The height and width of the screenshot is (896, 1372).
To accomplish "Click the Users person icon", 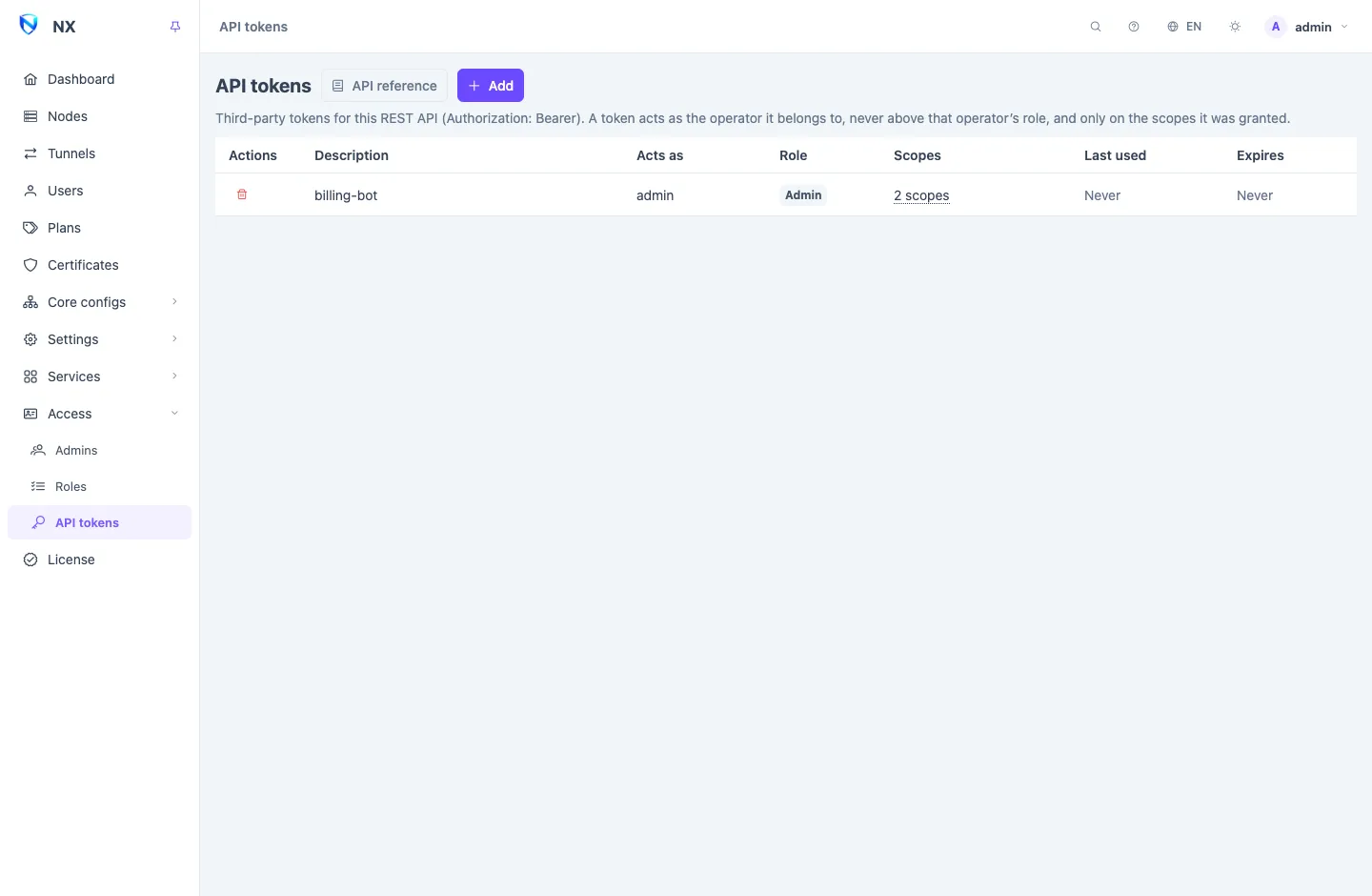I will point(30,191).
